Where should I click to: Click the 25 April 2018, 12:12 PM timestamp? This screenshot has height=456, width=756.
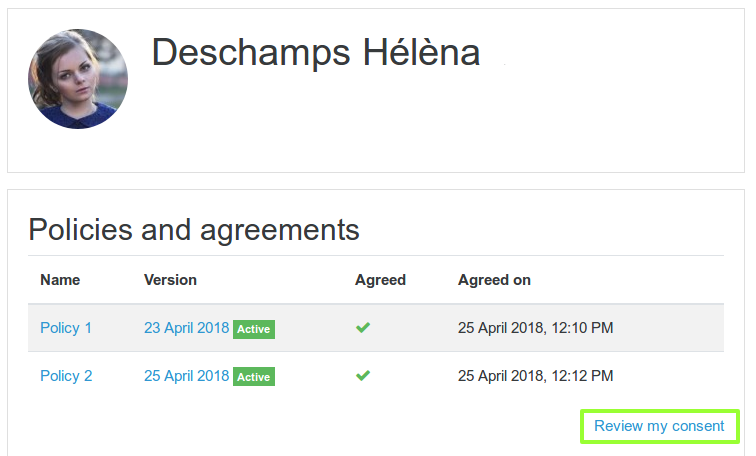[x=536, y=376]
